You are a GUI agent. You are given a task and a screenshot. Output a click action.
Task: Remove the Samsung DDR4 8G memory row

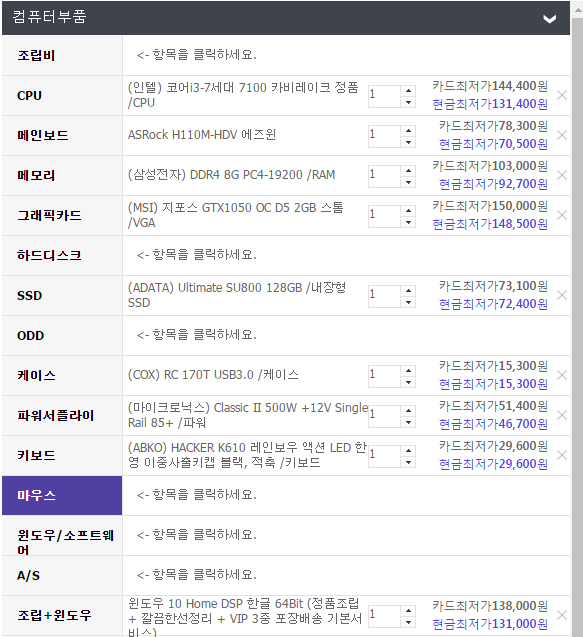click(x=562, y=175)
